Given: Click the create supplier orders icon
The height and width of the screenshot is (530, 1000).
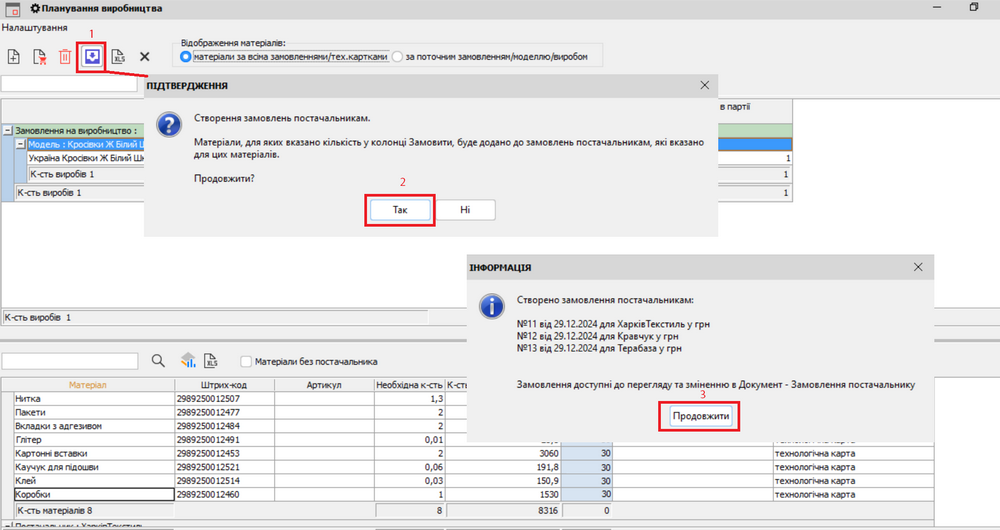Looking at the screenshot, I should click(92, 56).
